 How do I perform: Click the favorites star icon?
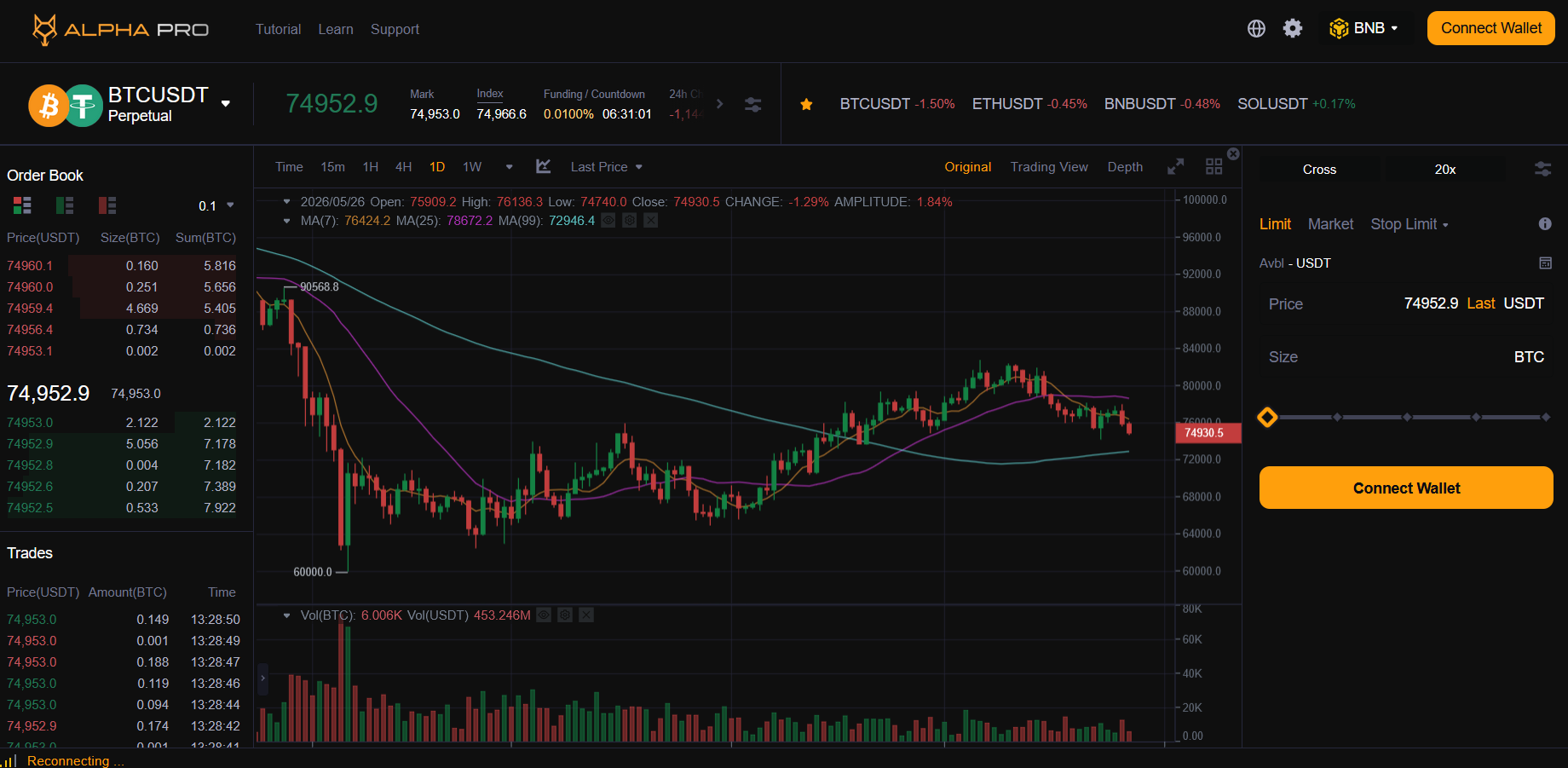[806, 104]
